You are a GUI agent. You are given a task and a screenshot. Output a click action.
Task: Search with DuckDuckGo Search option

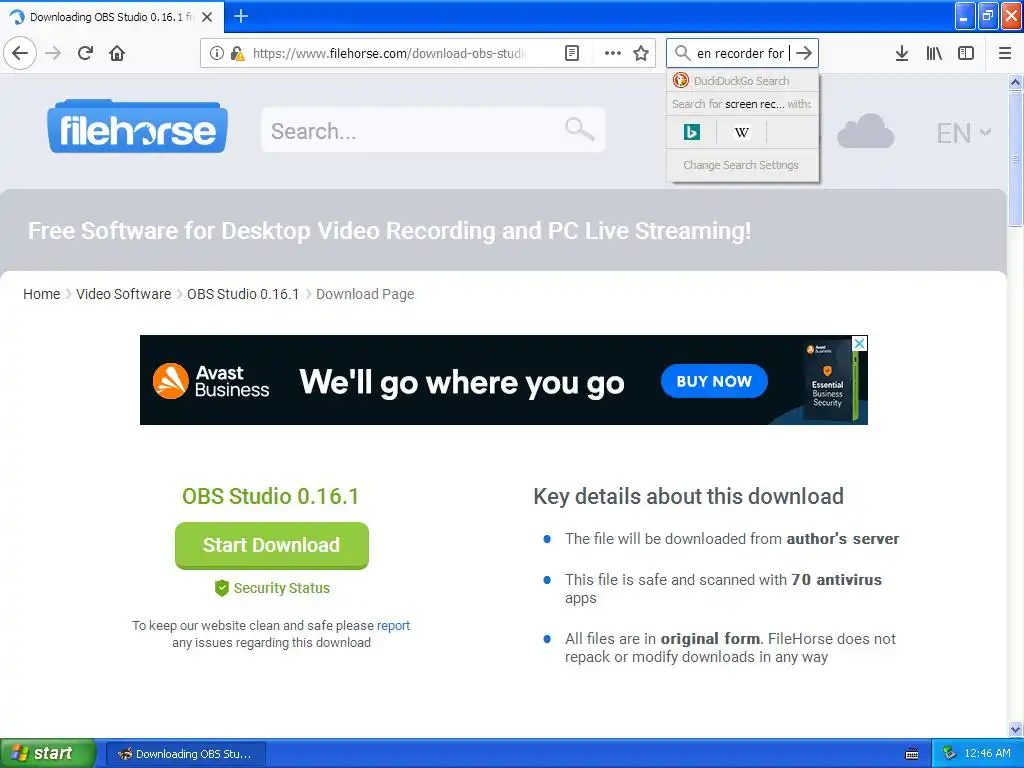pos(742,81)
